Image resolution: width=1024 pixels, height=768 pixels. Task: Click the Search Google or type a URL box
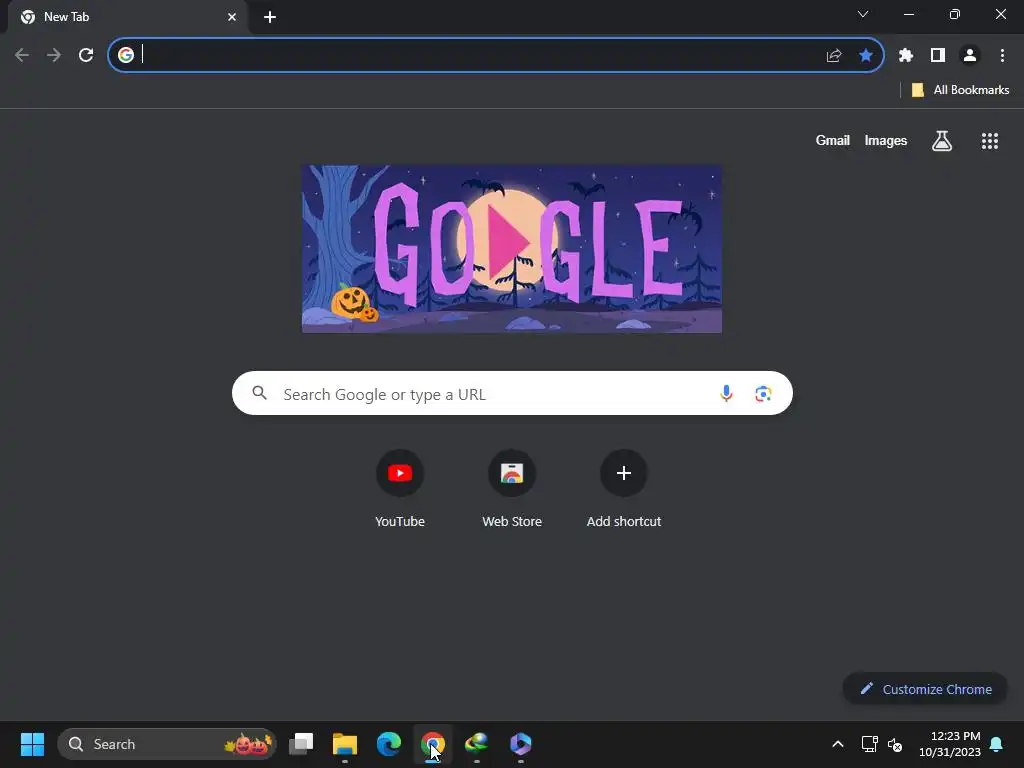pos(512,393)
